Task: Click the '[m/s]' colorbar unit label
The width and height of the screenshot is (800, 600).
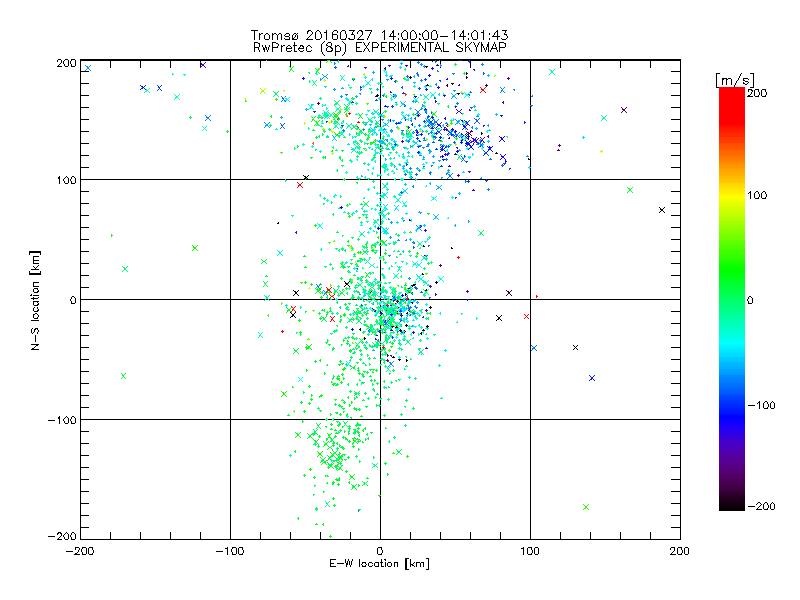Action: (735, 80)
